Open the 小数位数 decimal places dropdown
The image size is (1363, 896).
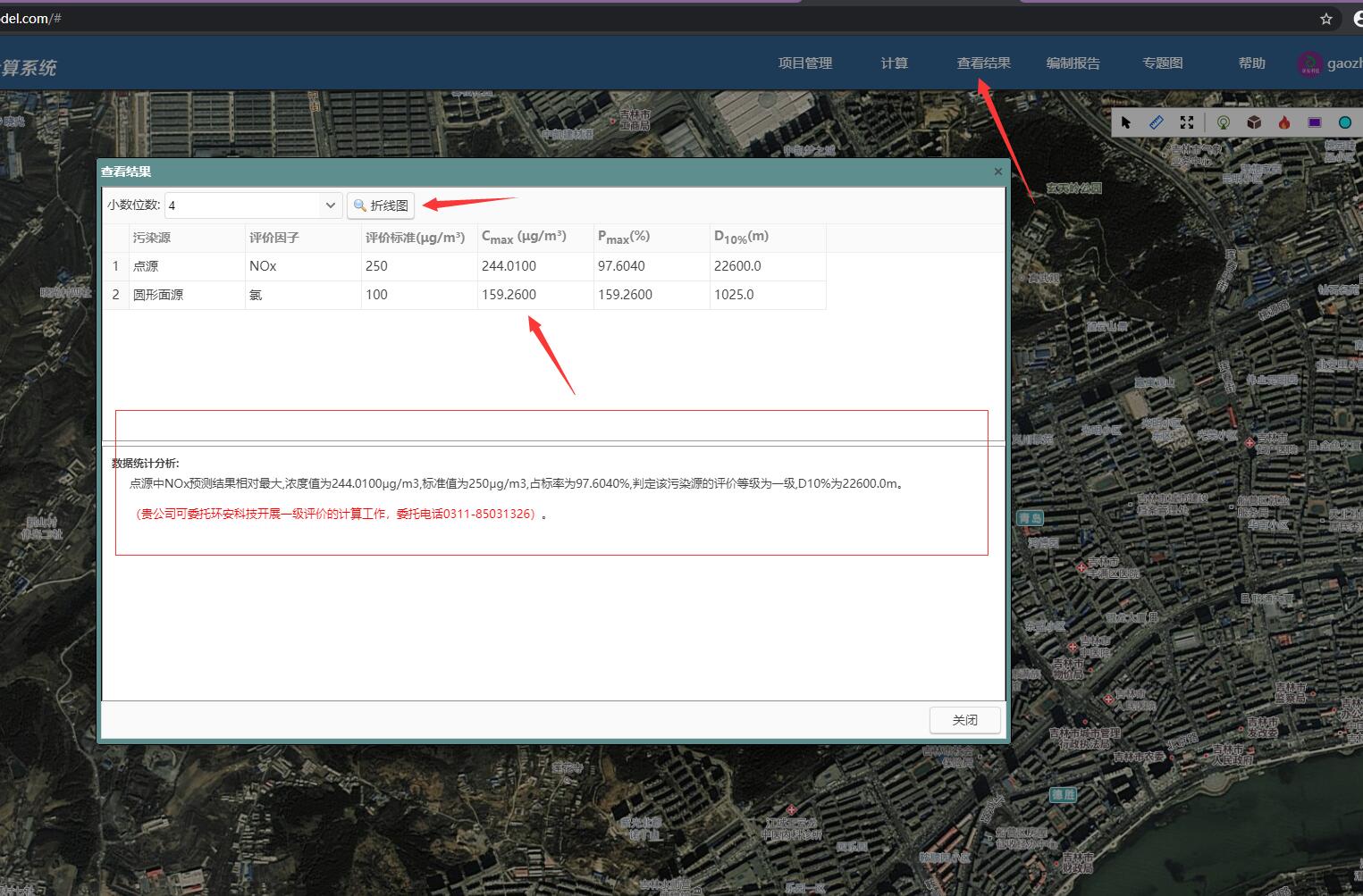(330, 205)
